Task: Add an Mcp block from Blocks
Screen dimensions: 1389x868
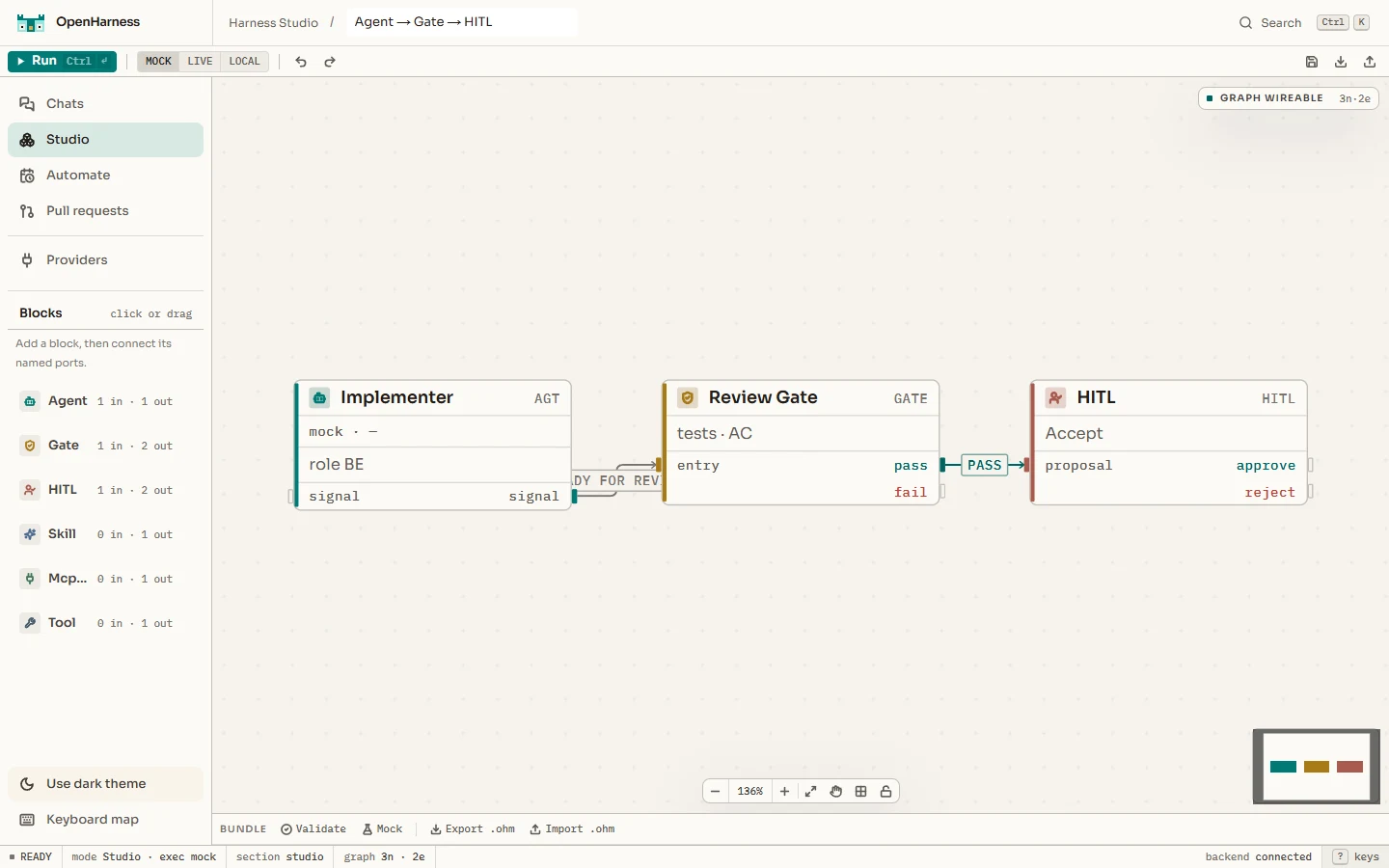Action: pos(106,579)
